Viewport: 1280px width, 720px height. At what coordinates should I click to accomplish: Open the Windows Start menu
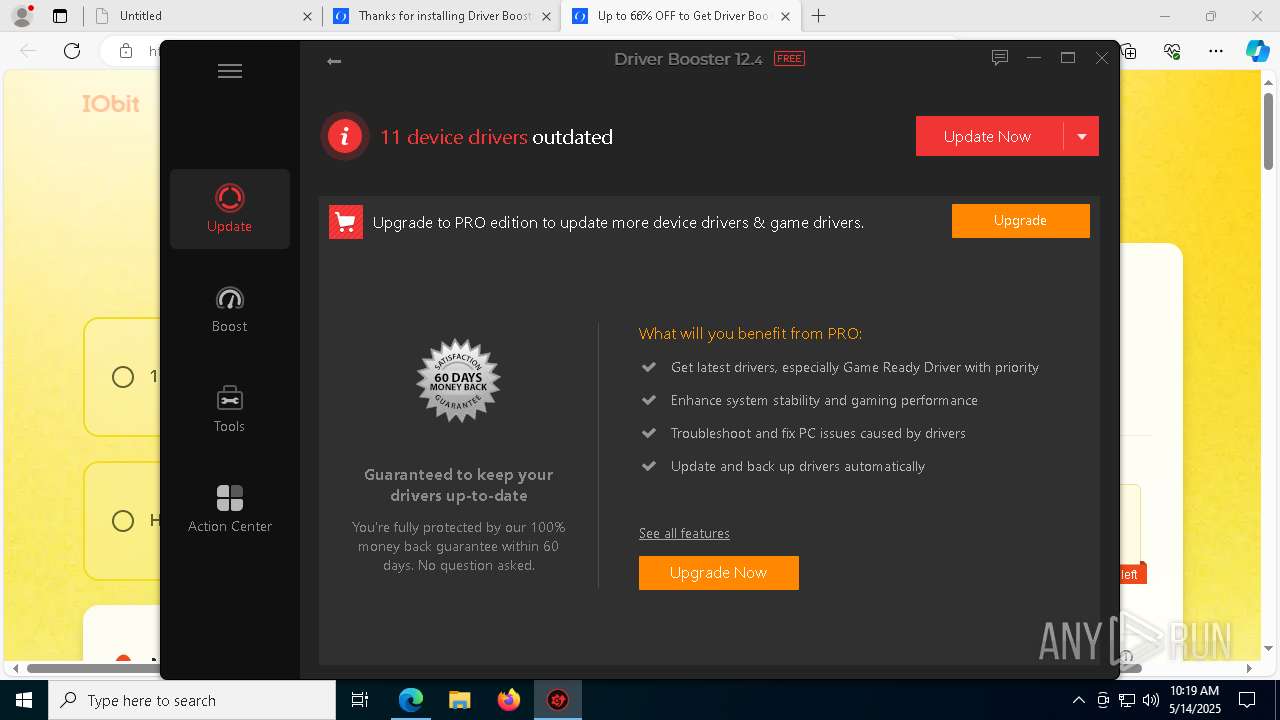[24, 700]
